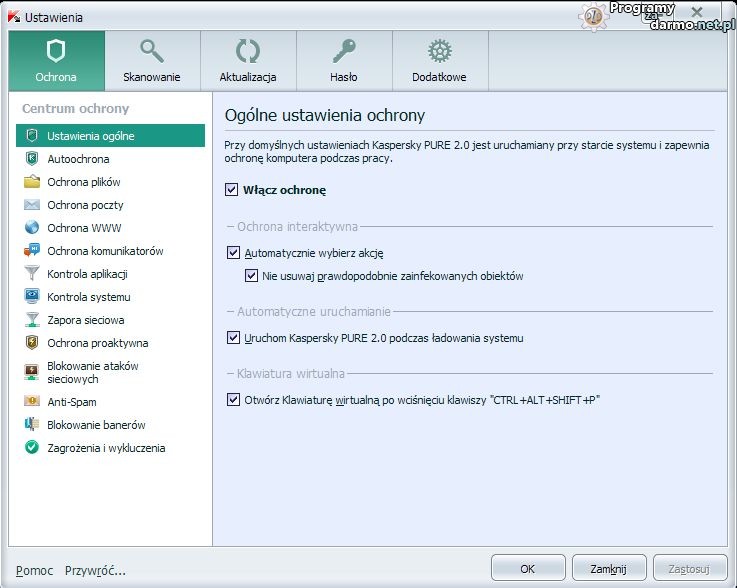This screenshot has height=588, width=737.
Task: Open Anti-Spam settings
Action: 110,401
